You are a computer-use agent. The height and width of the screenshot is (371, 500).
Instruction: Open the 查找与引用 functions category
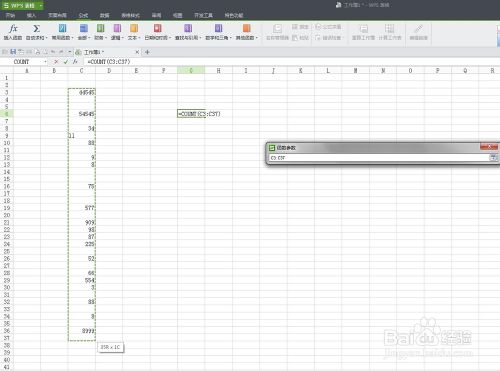(188, 32)
